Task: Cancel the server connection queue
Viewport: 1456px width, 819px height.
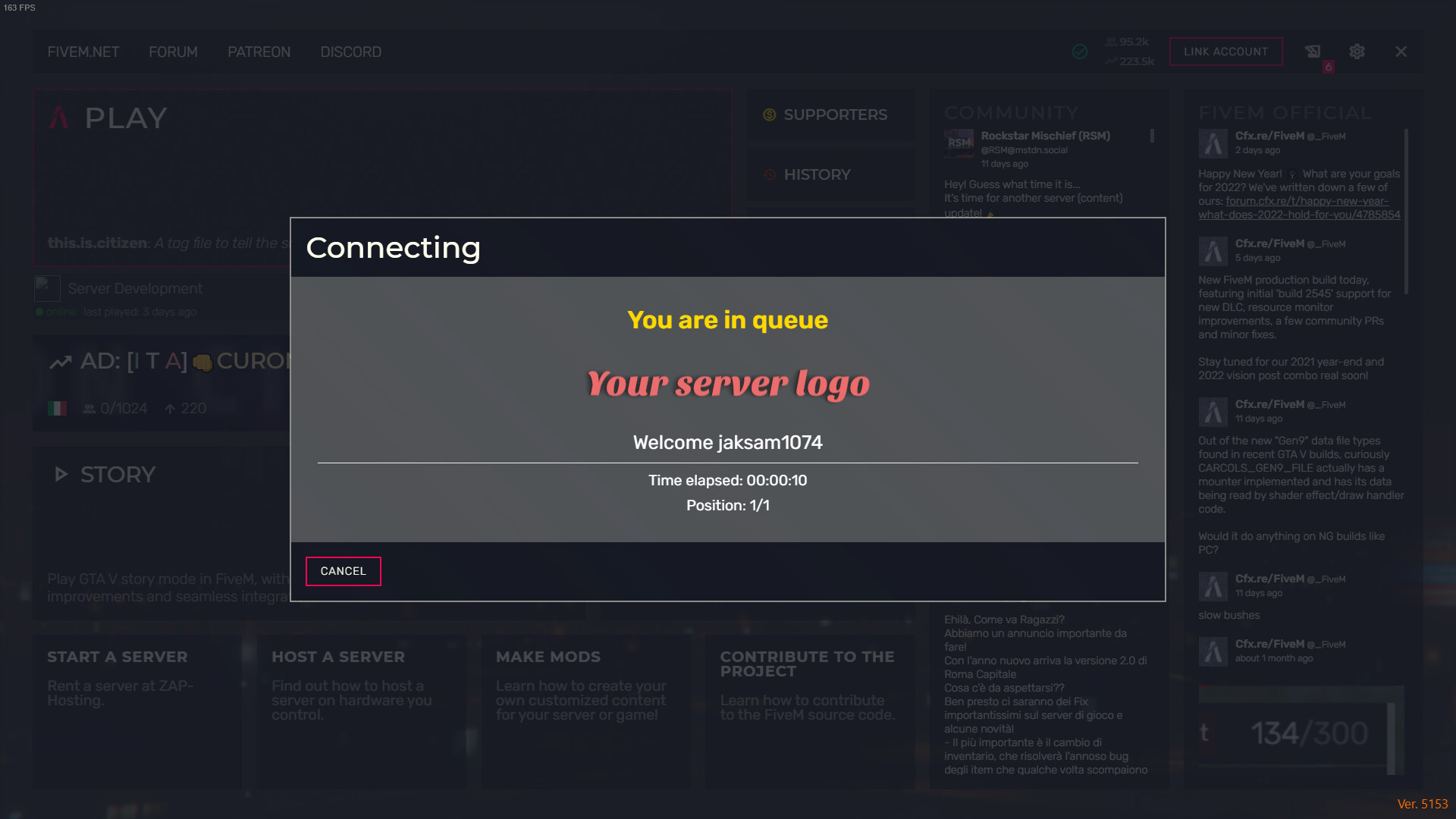Action: (x=343, y=571)
